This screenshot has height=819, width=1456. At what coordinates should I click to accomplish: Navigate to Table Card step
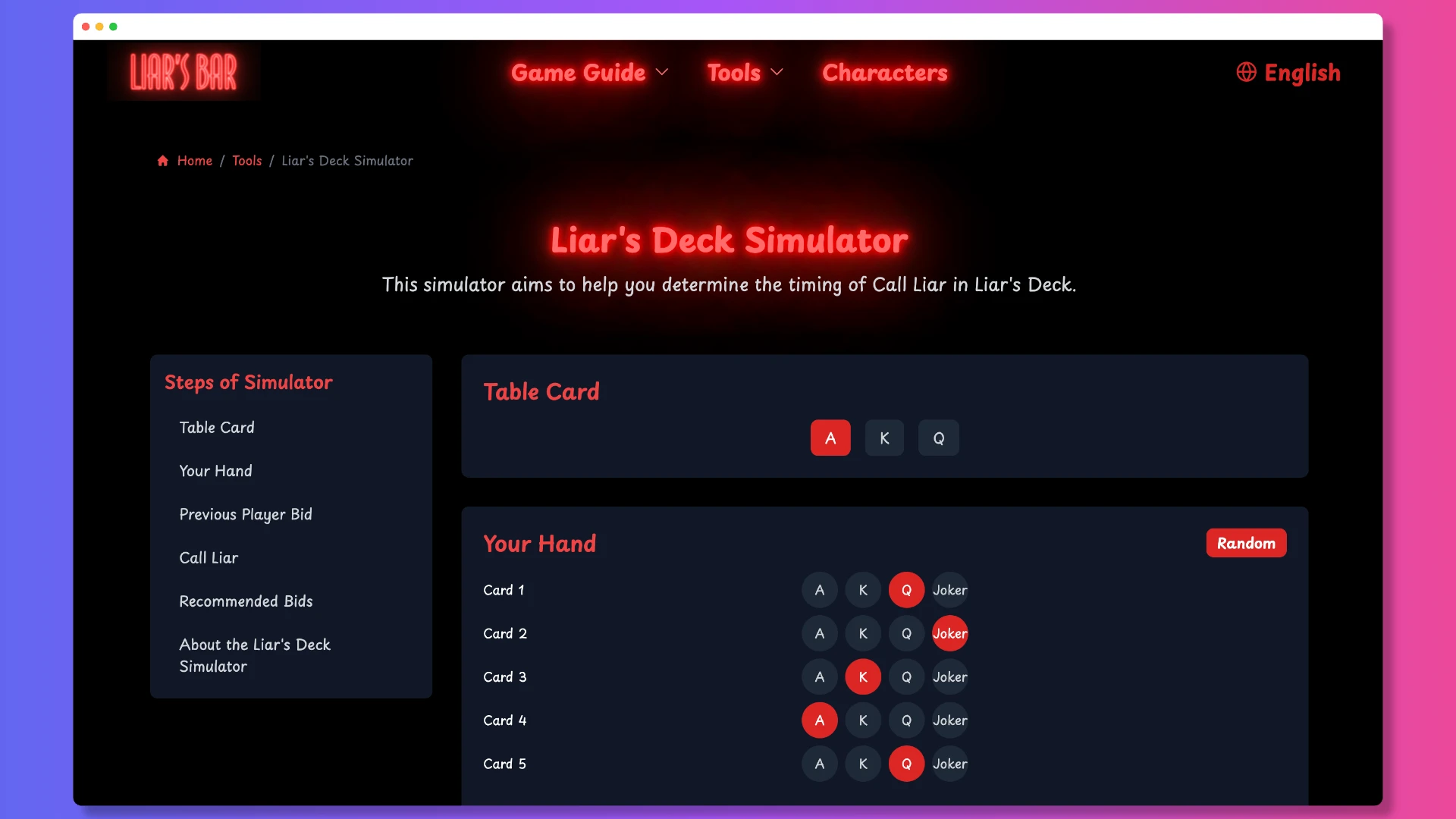click(216, 427)
